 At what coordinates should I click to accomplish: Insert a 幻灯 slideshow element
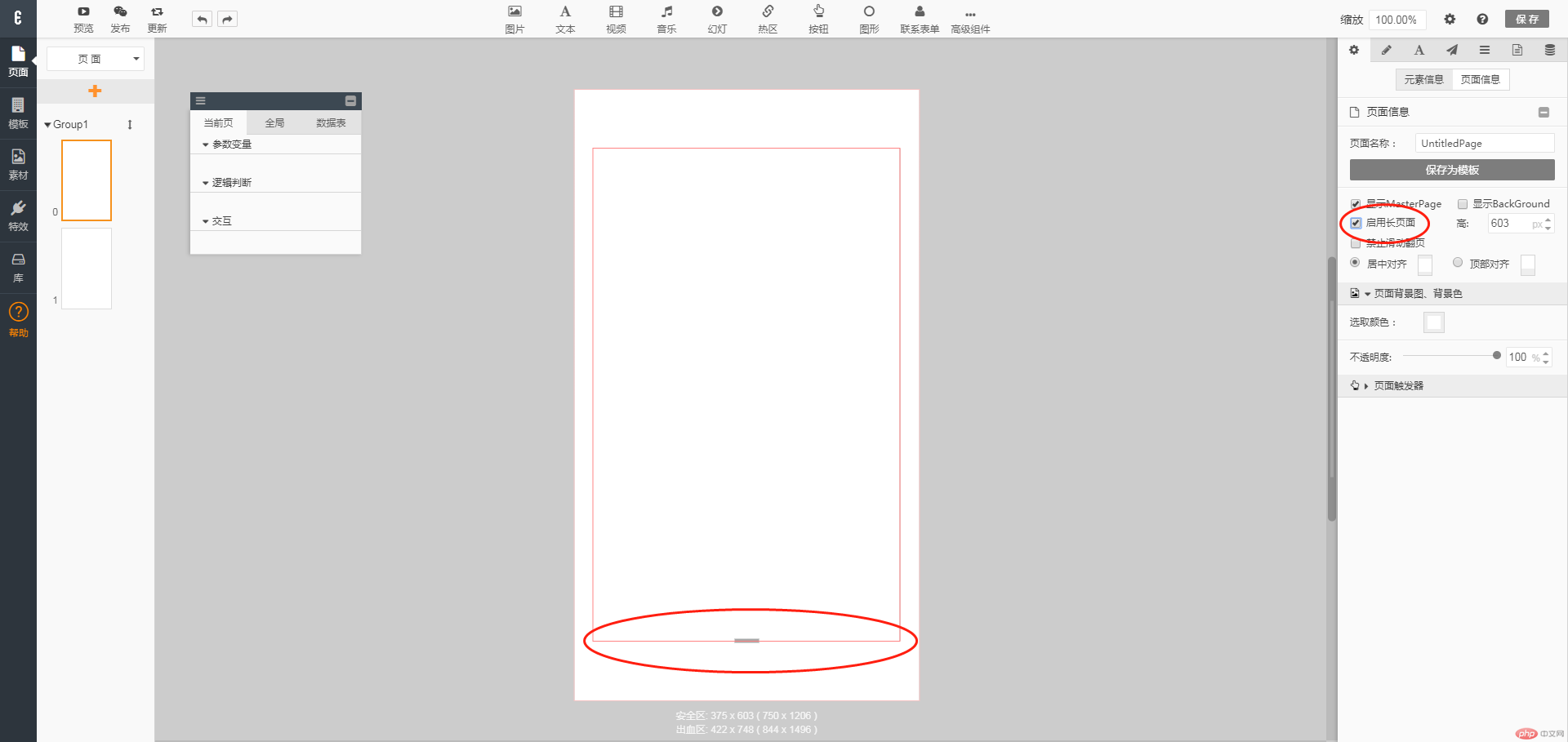[x=717, y=19]
